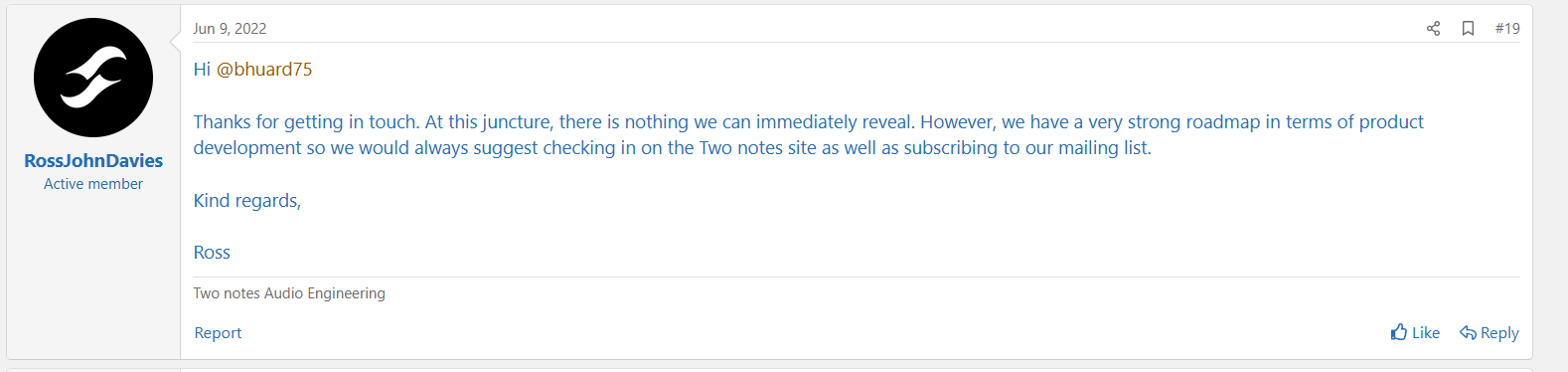Open RossJohnDavies' Two notes avatar
1568x372 pixels.
[93, 78]
